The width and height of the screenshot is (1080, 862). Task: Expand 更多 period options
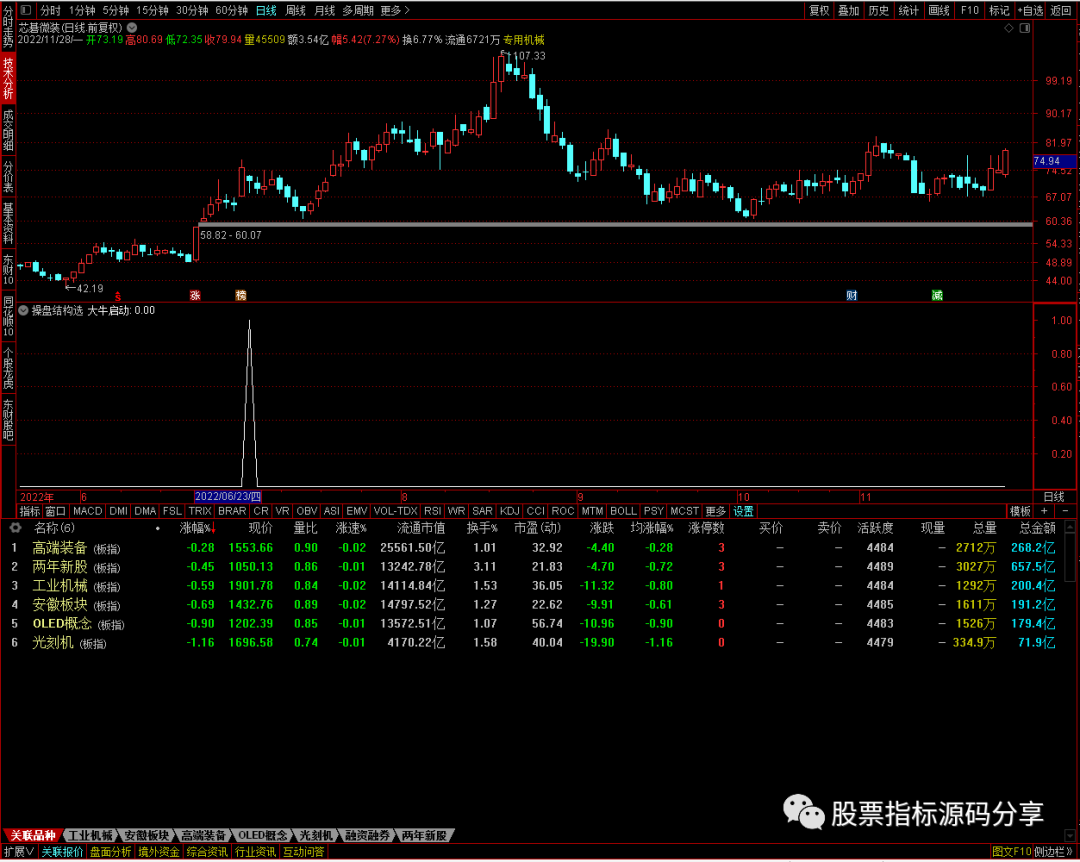[x=395, y=10]
